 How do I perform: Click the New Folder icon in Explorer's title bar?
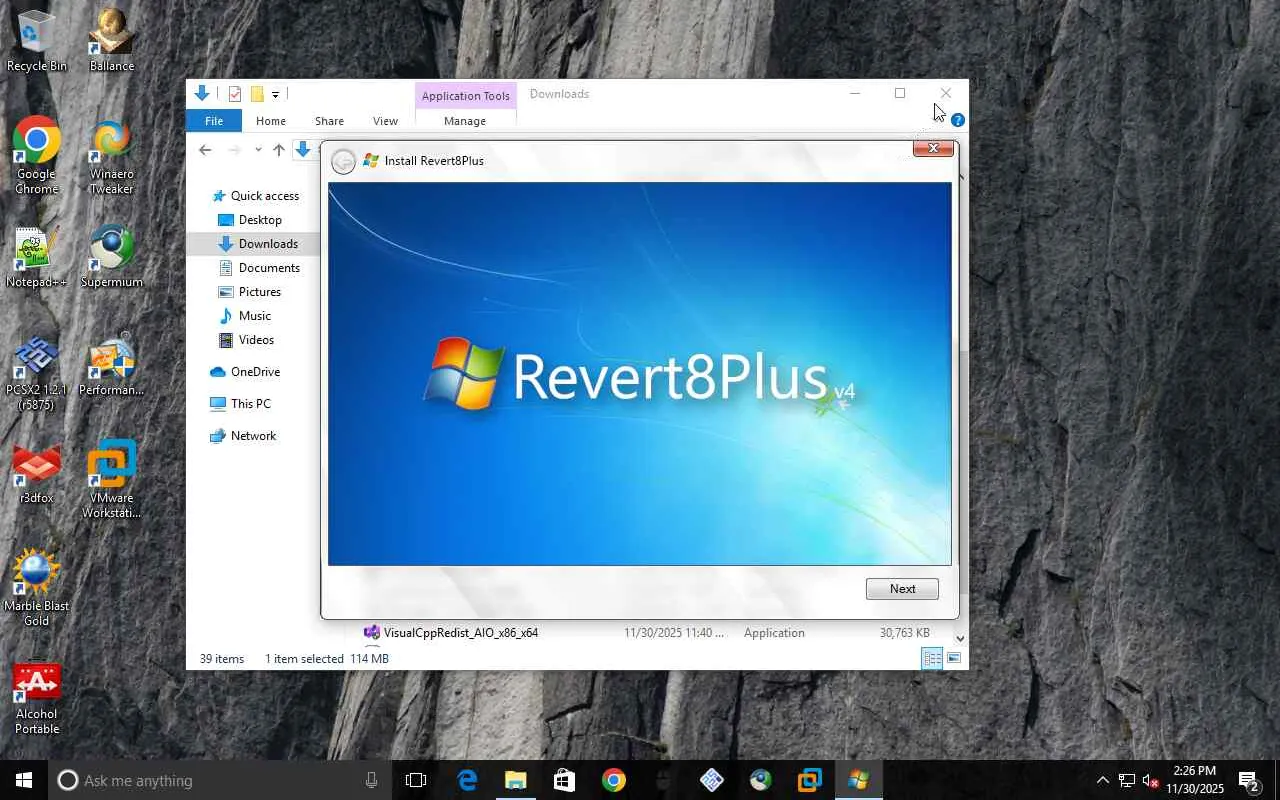pos(257,94)
